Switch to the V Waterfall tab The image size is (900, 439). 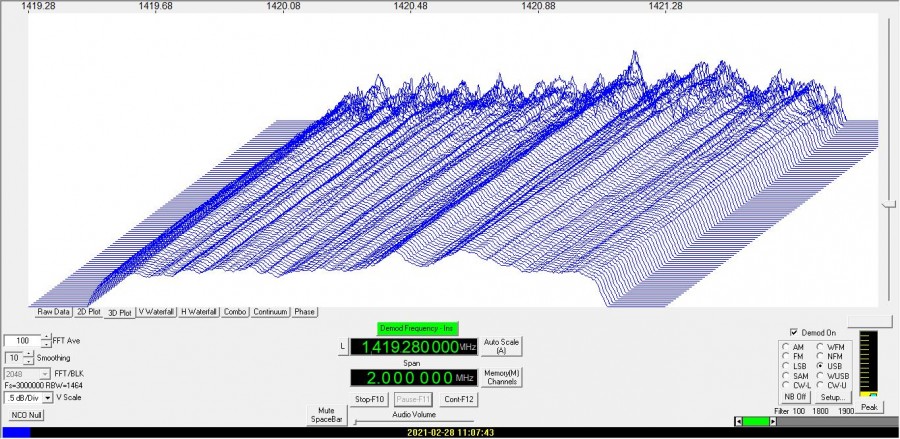156,312
